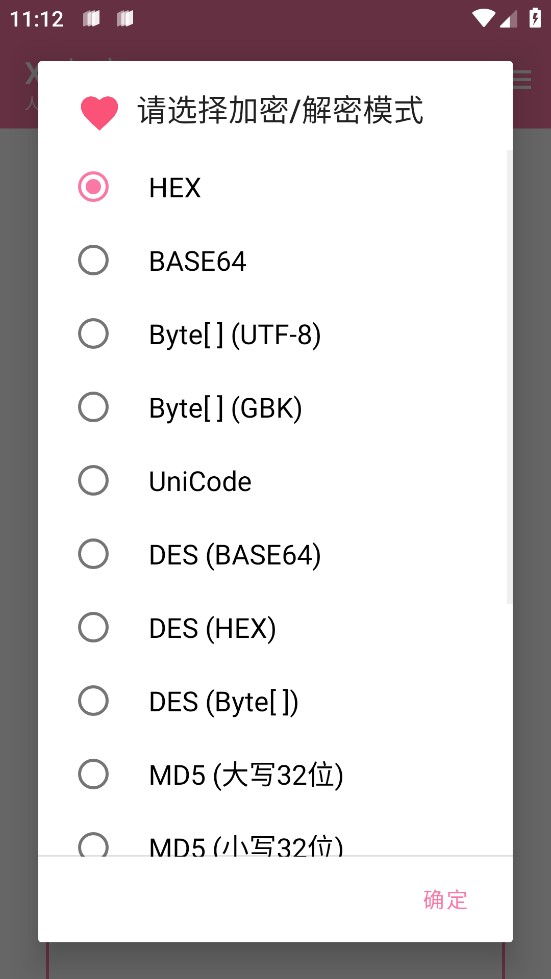
Task: Pick the DES (HEX) mode
Action: coord(275,627)
